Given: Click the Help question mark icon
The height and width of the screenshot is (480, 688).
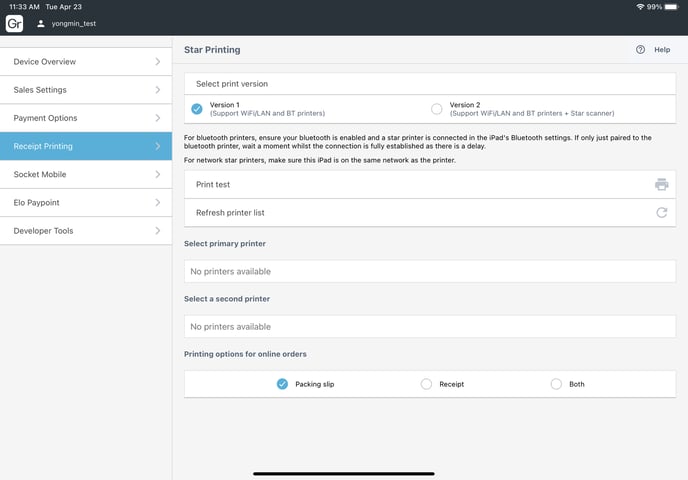Looking at the screenshot, I should [x=640, y=49].
